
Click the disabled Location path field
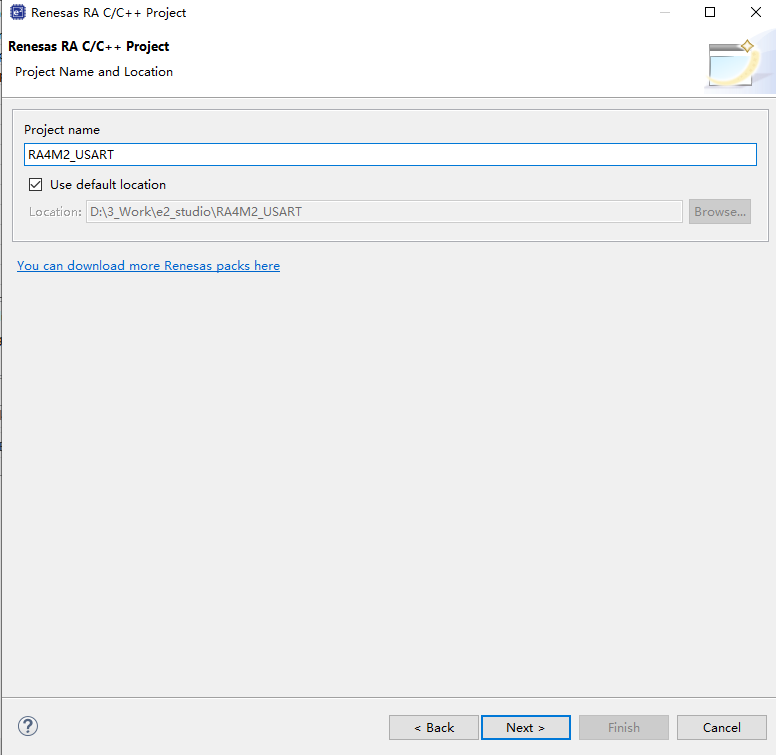[384, 212]
